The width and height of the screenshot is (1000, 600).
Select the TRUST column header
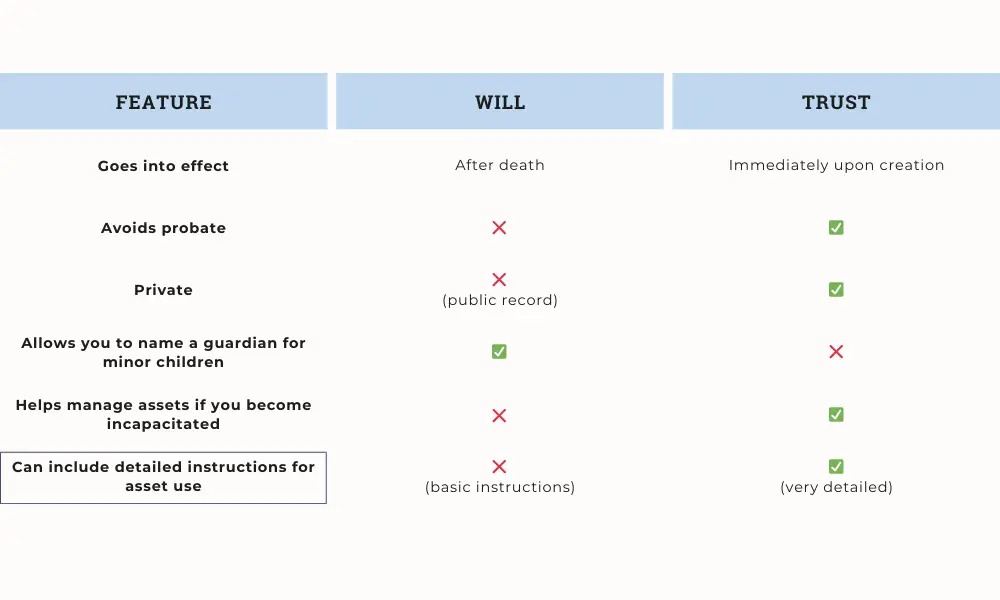tap(836, 102)
